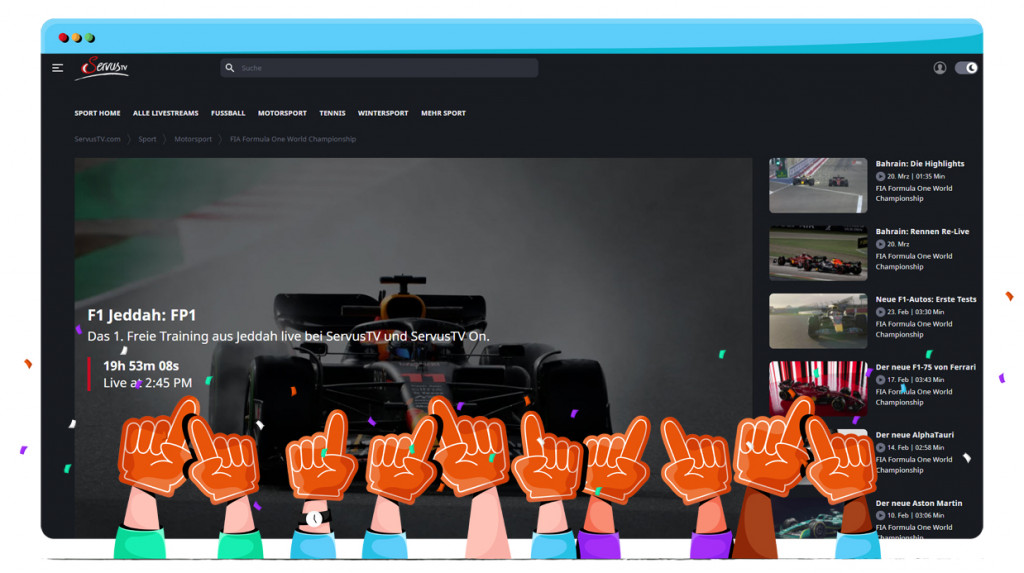Image resolution: width=1024 pixels, height=573 pixels.
Task: Click the F1 Jeddah: FP1 heading
Action: [142, 315]
